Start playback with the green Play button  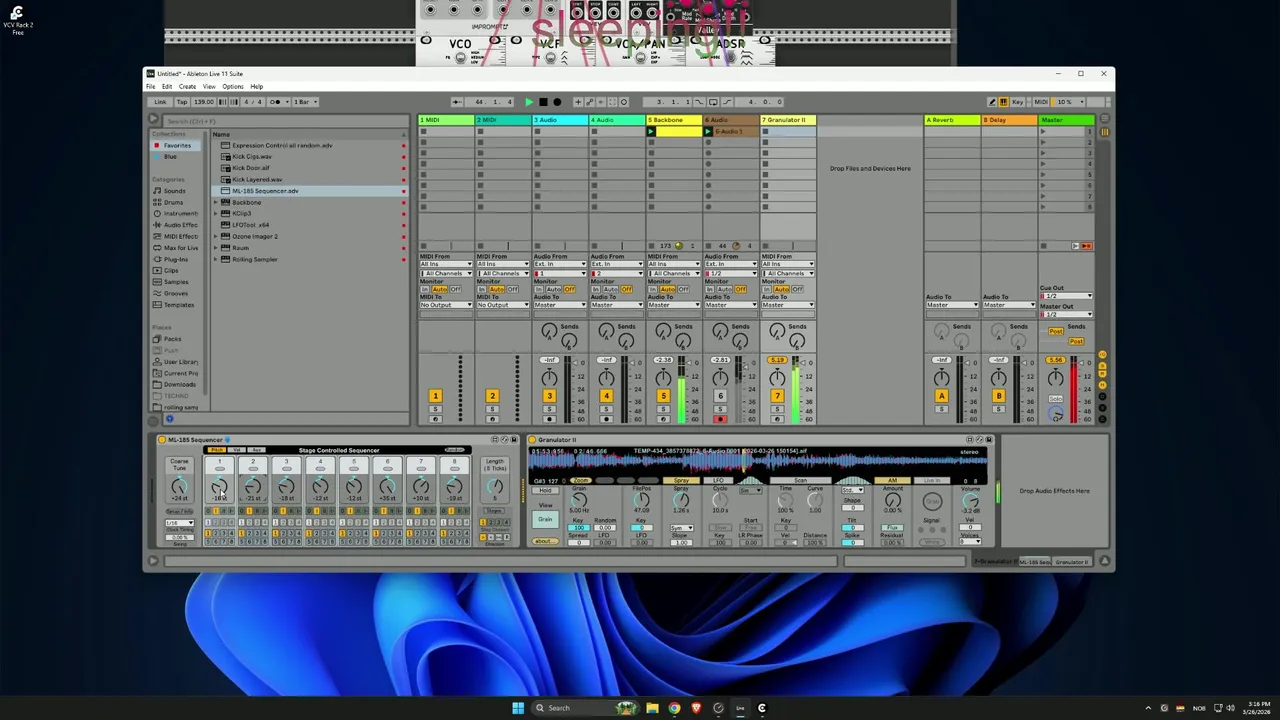pos(529,102)
